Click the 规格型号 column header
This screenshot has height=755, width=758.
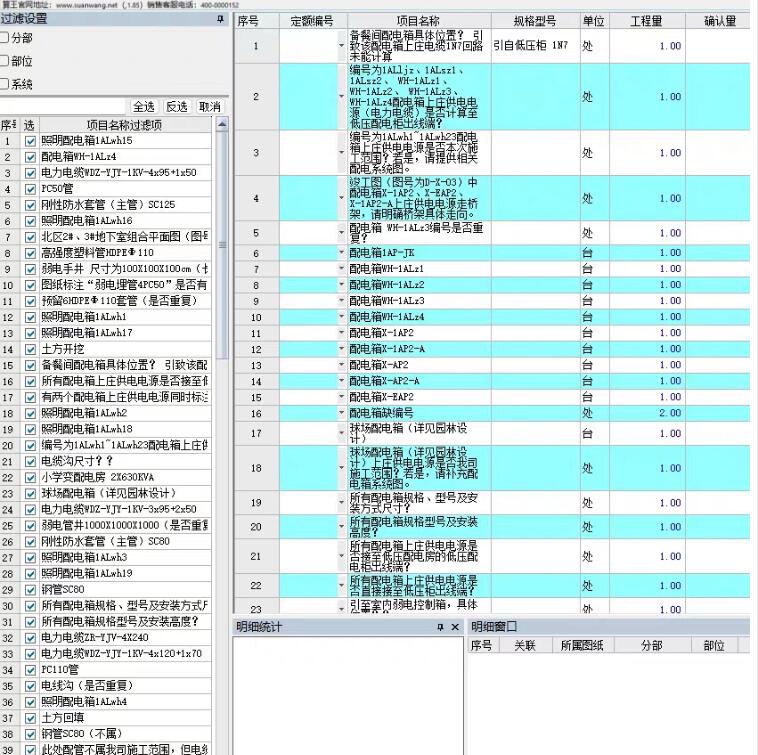point(535,21)
